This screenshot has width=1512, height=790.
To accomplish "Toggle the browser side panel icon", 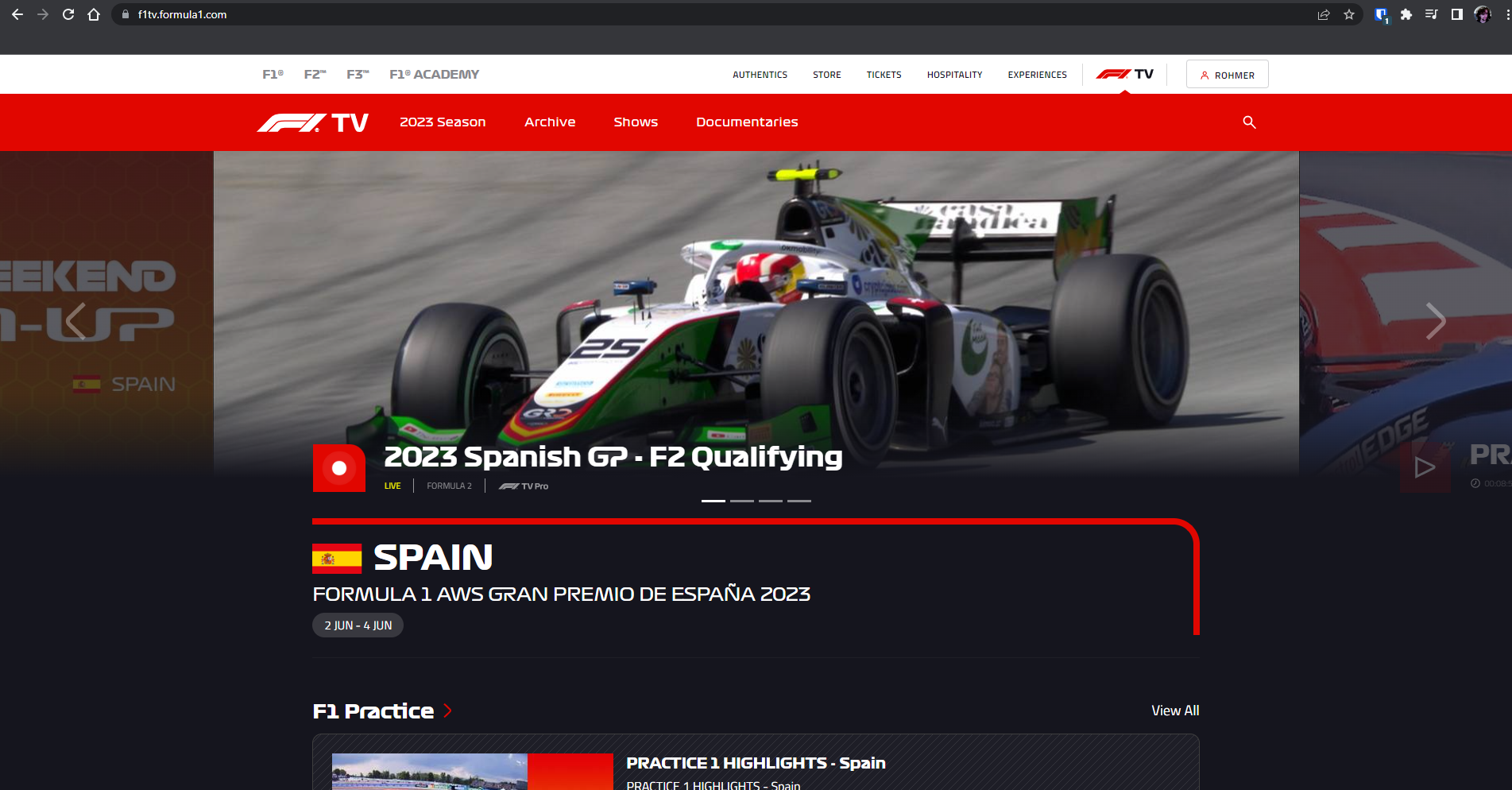I will 1457,14.
